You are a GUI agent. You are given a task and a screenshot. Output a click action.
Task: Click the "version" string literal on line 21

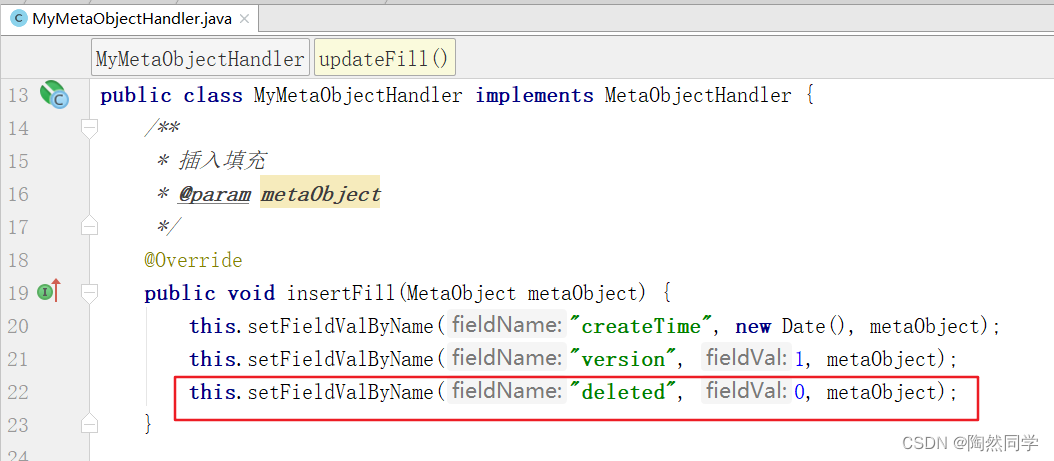(x=623, y=359)
